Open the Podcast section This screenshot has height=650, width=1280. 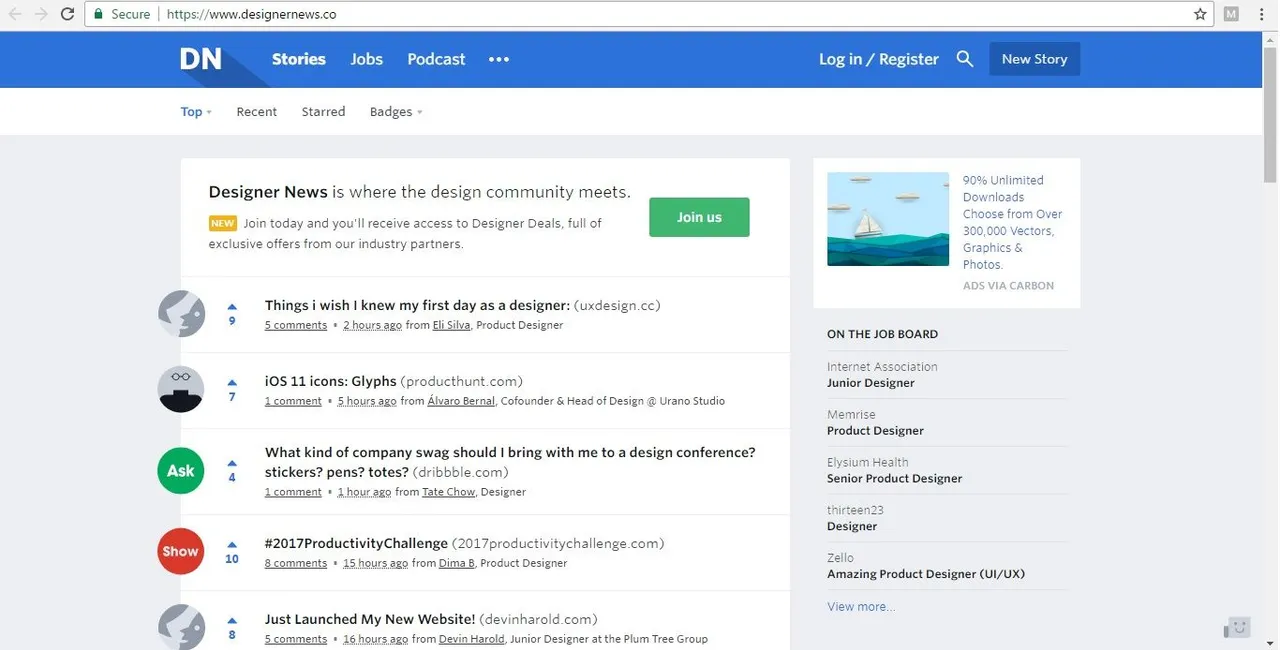pyautogui.click(x=436, y=59)
